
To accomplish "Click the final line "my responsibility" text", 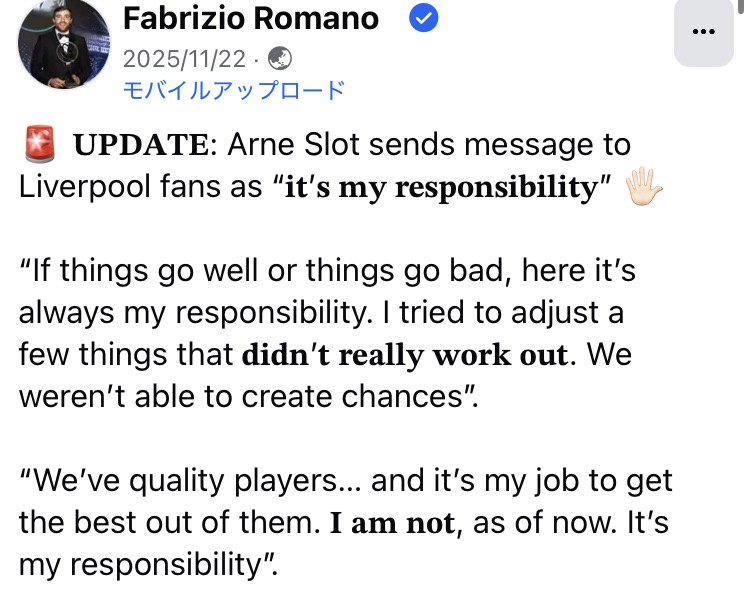I will 147,566.
